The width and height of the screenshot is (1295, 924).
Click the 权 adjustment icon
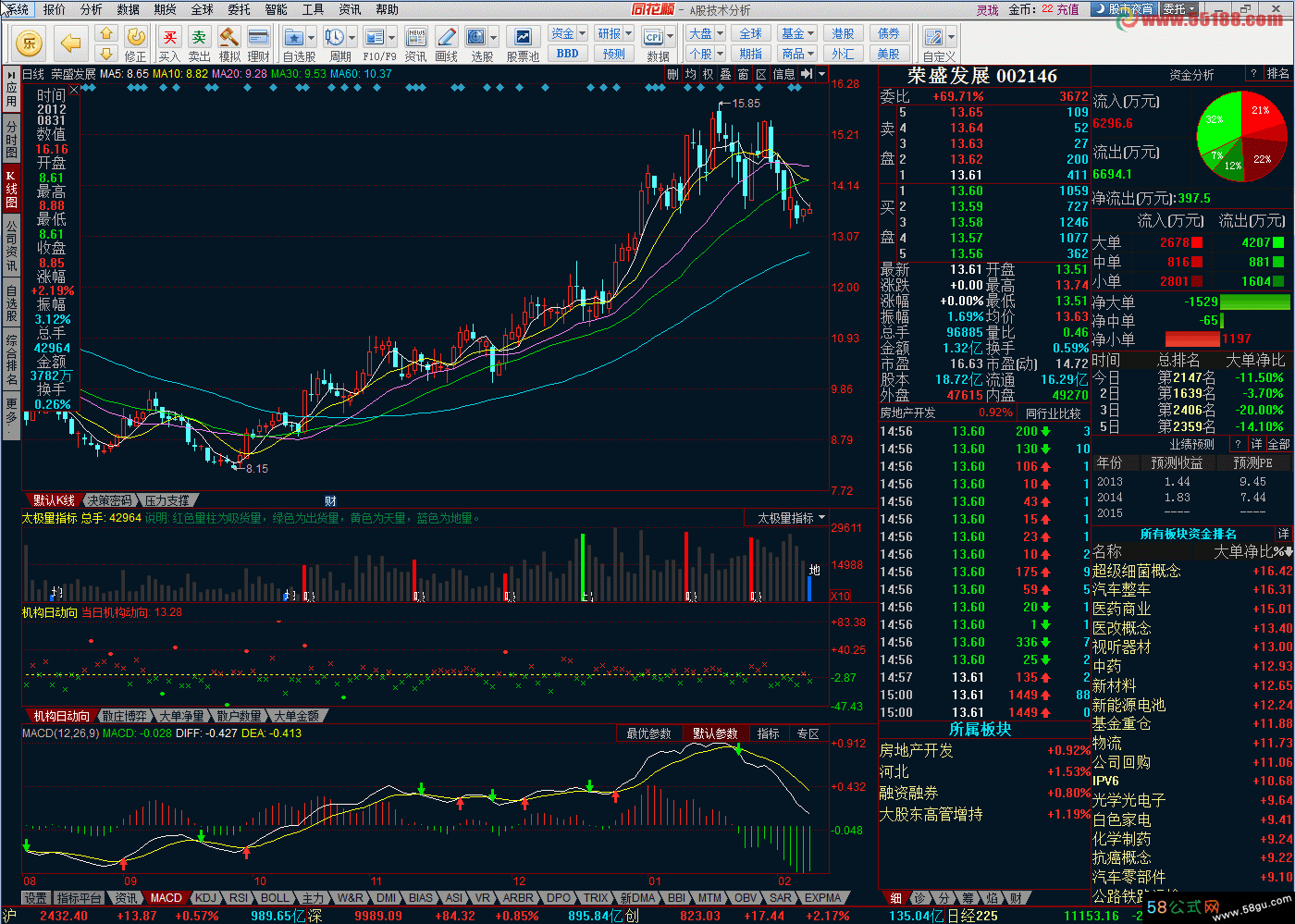point(708,74)
